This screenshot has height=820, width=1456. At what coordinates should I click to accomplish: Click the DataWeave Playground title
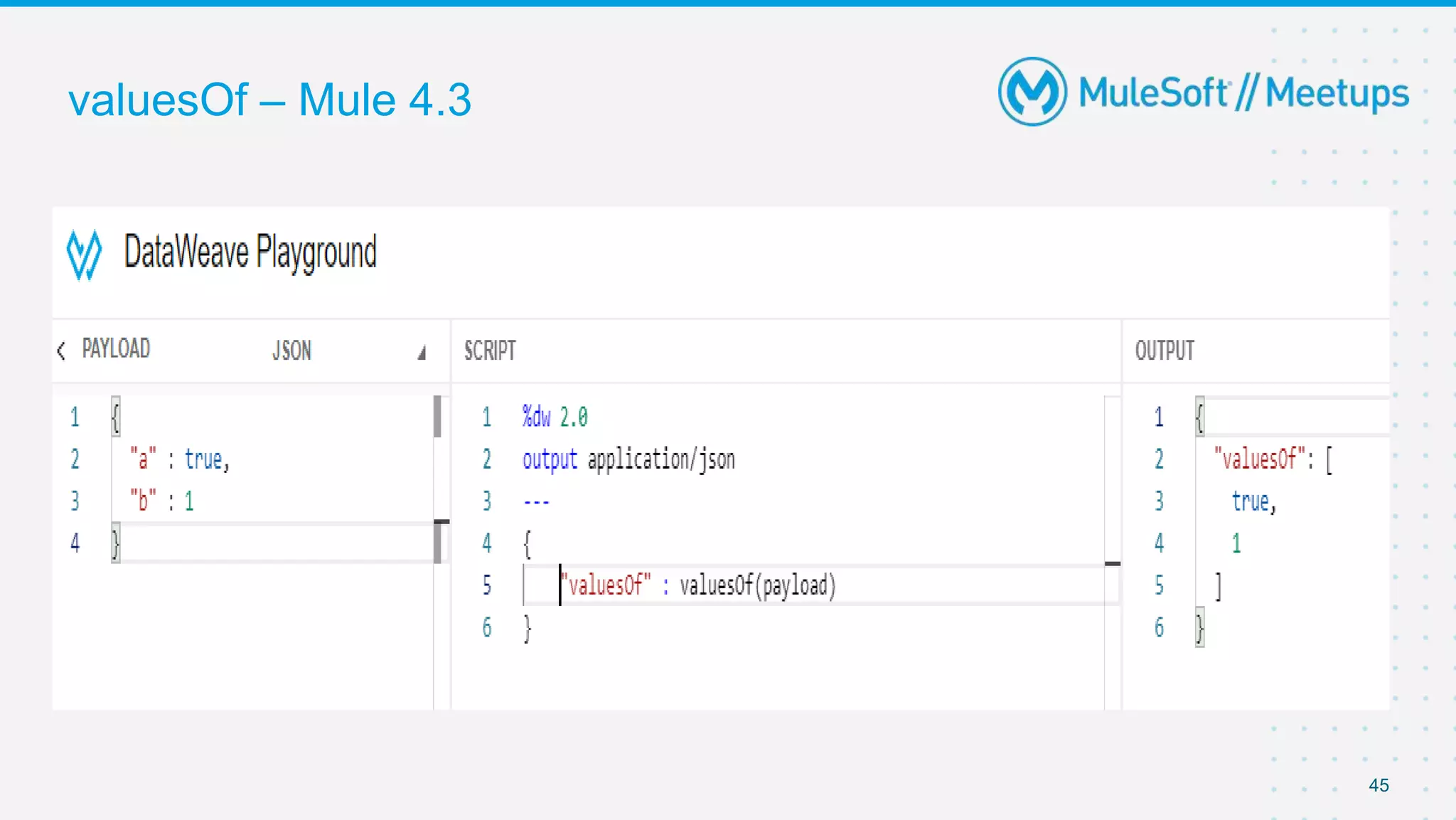pyautogui.click(x=250, y=252)
